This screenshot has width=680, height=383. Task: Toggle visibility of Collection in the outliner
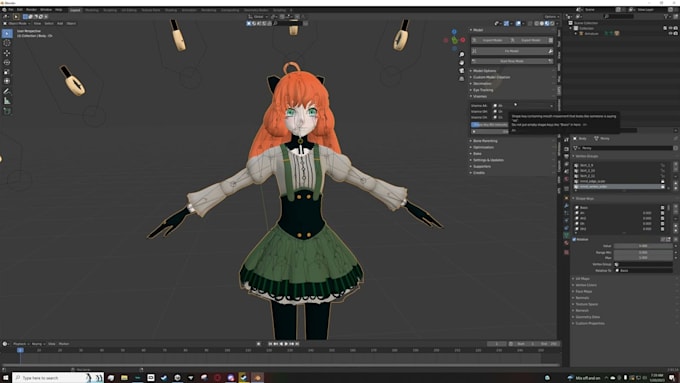[x=671, y=28]
